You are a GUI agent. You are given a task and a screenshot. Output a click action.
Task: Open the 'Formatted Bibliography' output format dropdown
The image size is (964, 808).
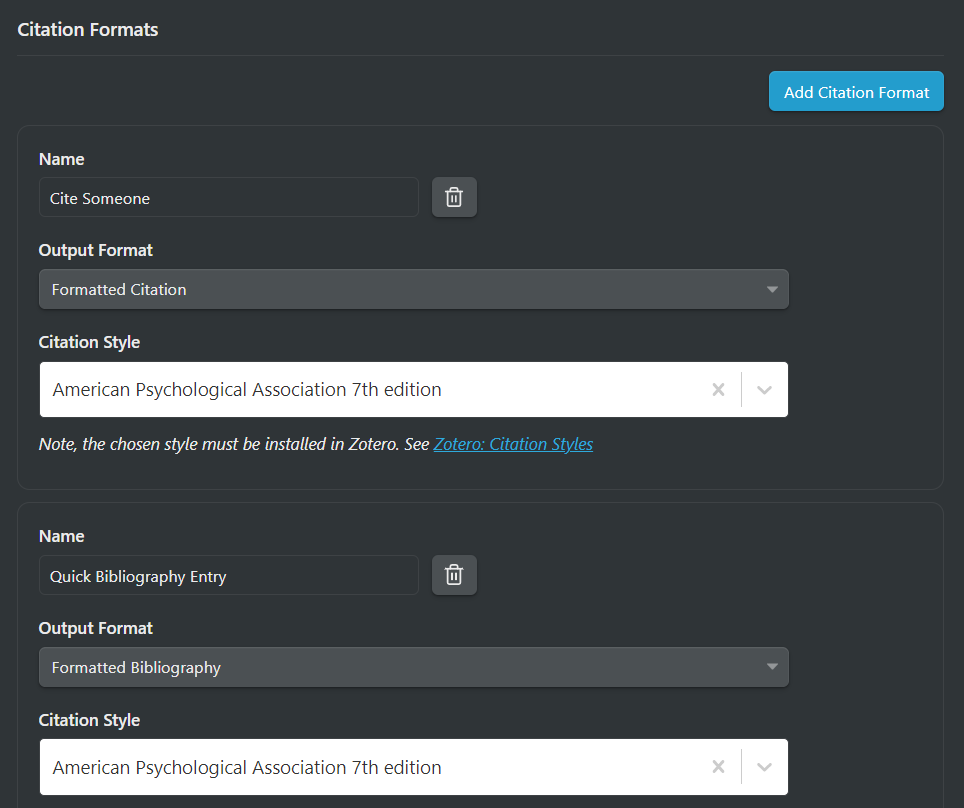click(413, 668)
